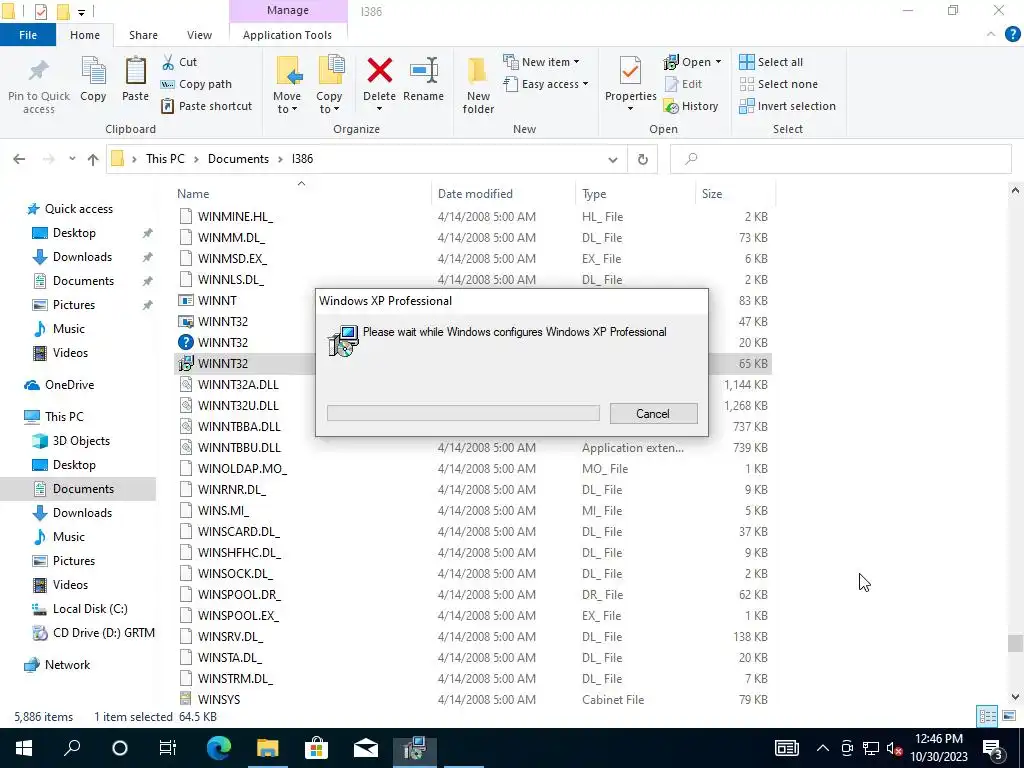Click the red Delete icon
Screen dimensions: 1024x768
pos(379,70)
